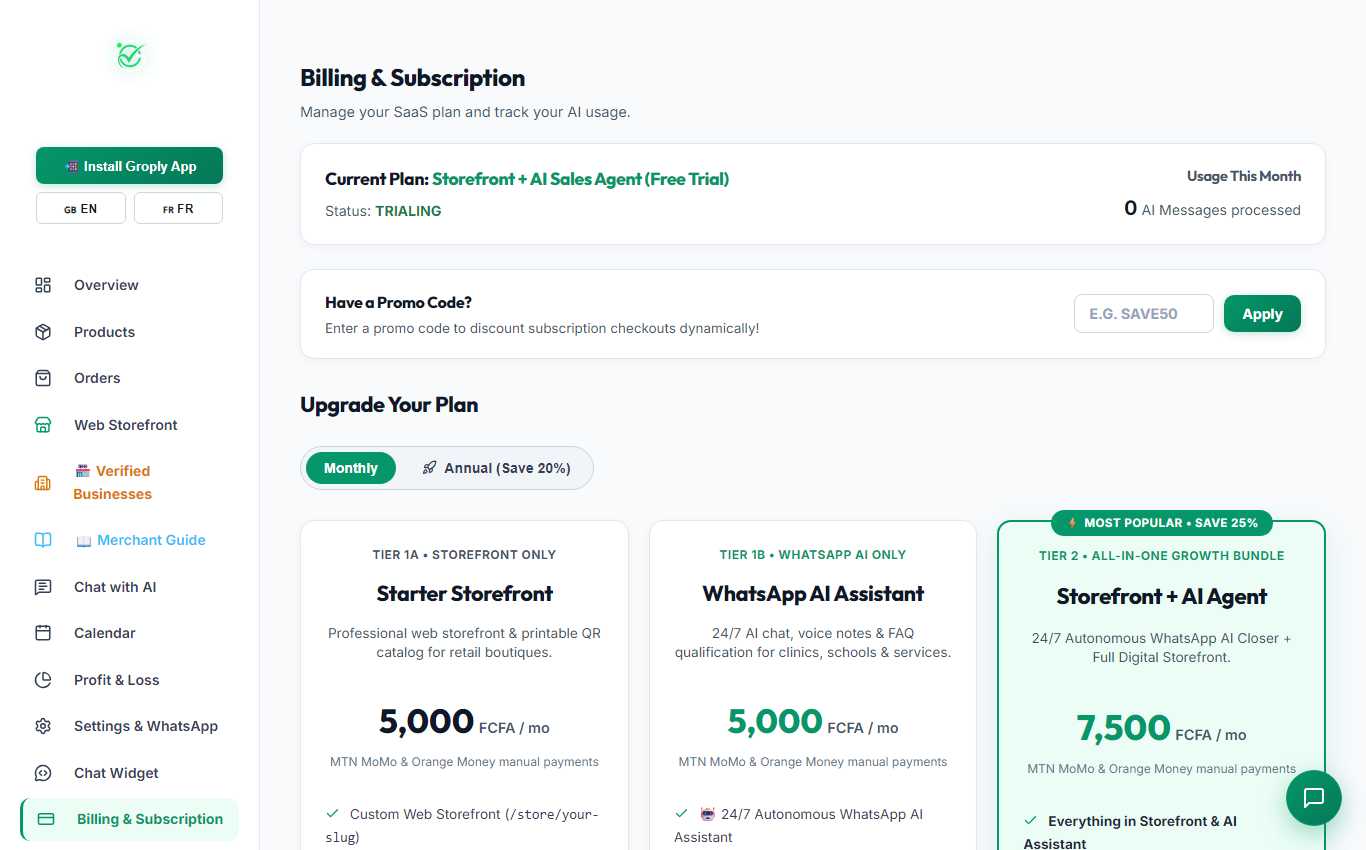Click the Profit & Loss pie chart icon

click(x=43, y=680)
